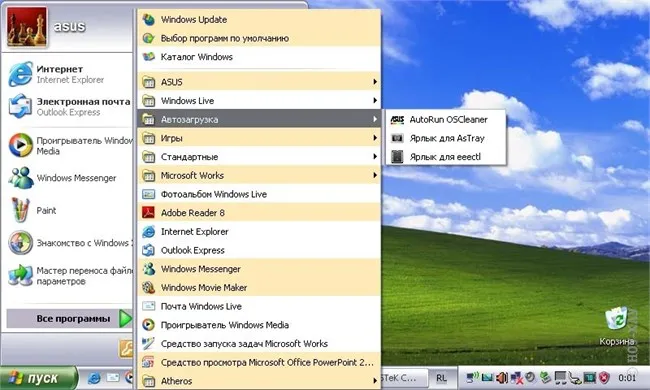Click the disconnected network tray icon with red X
The height and width of the screenshot is (390, 650).
pos(517,378)
